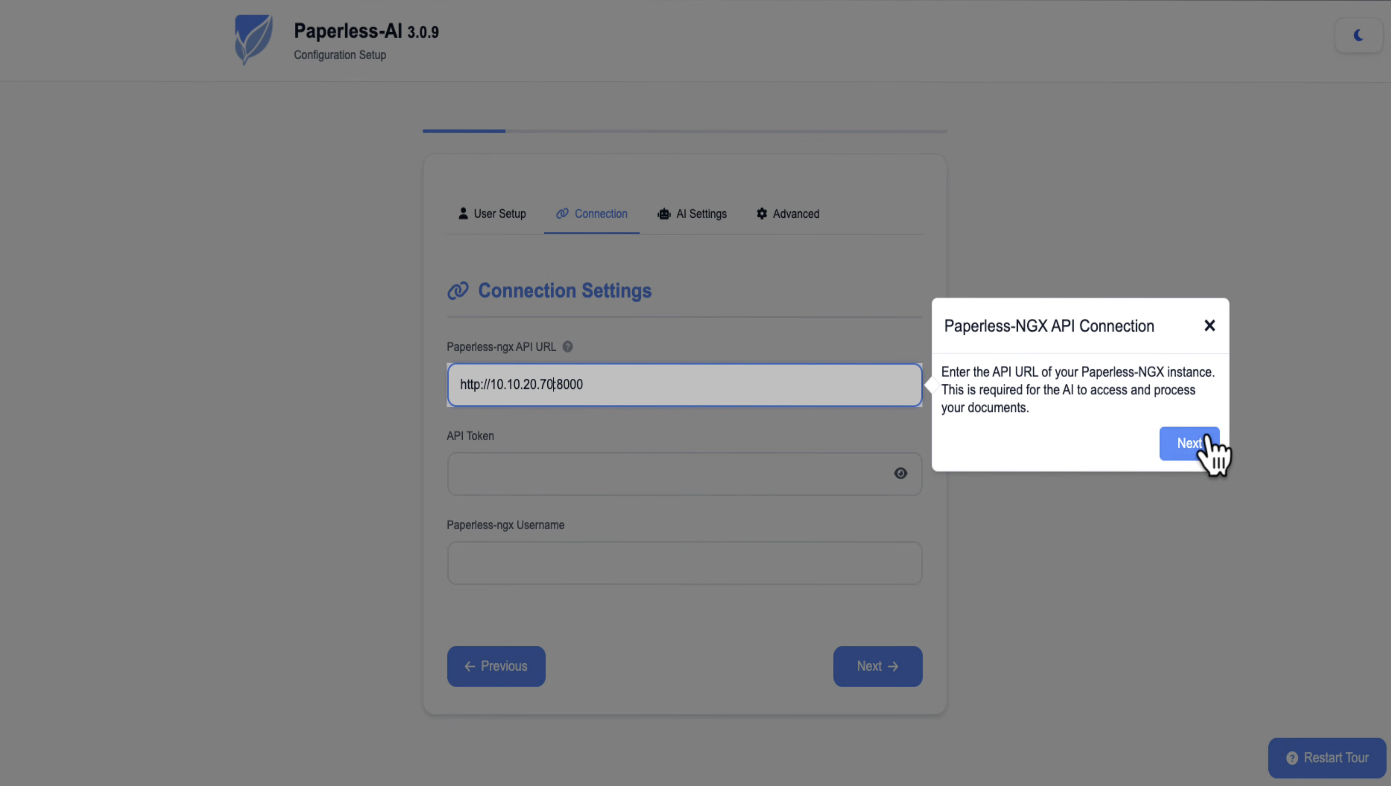
Task: Click the help icon beside Paperless-ngx API URL
Action: (568, 347)
